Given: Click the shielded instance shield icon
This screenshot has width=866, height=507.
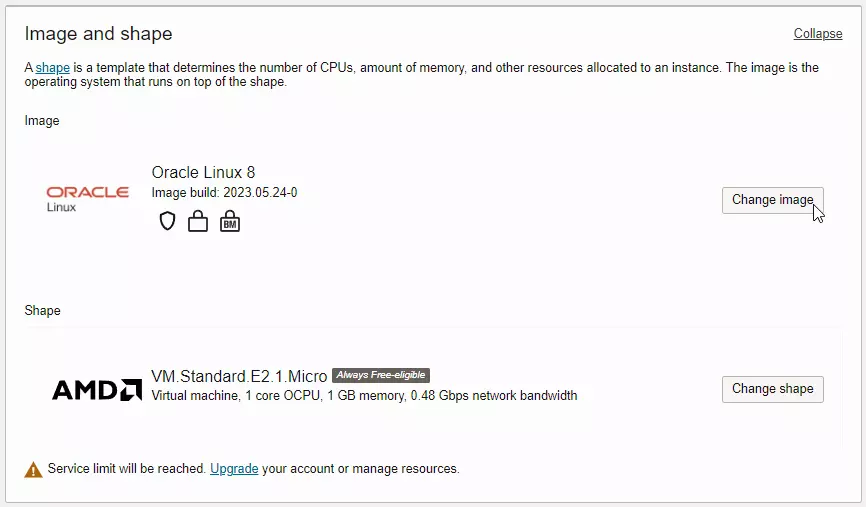Looking at the screenshot, I should coord(167,221).
